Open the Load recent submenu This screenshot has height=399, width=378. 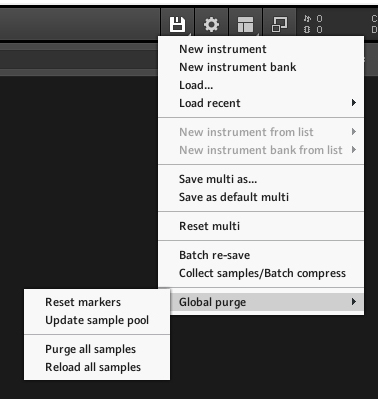[261, 103]
